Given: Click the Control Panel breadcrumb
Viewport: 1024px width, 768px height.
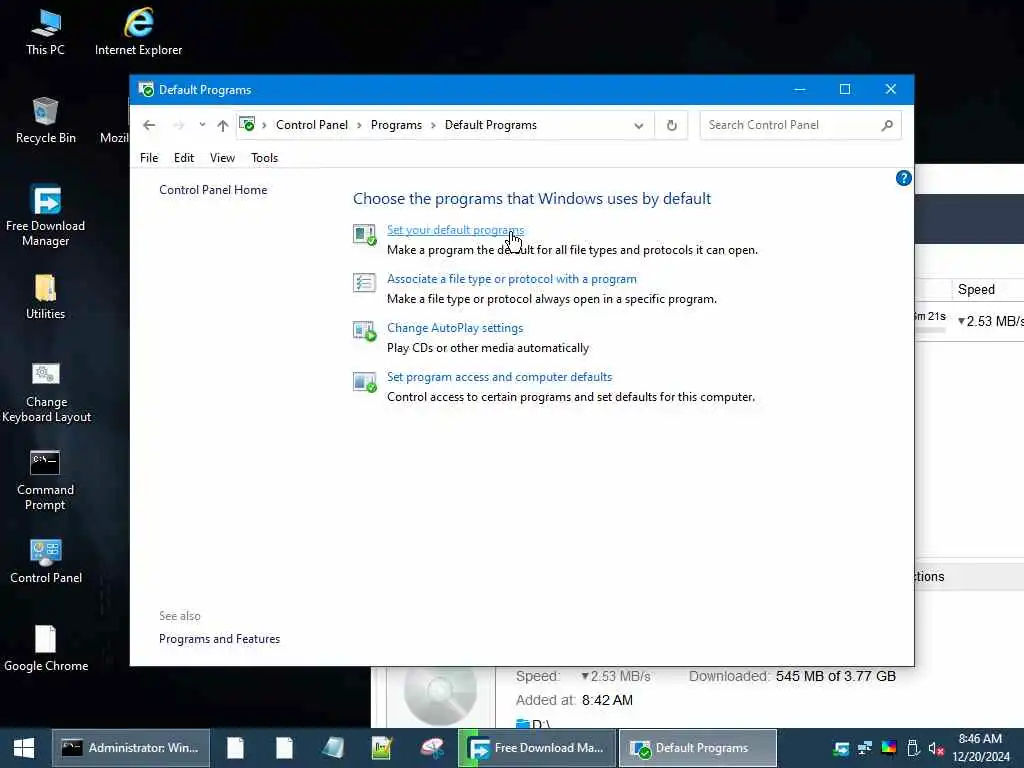Looking at the screenshot, I should pos(312,125).
